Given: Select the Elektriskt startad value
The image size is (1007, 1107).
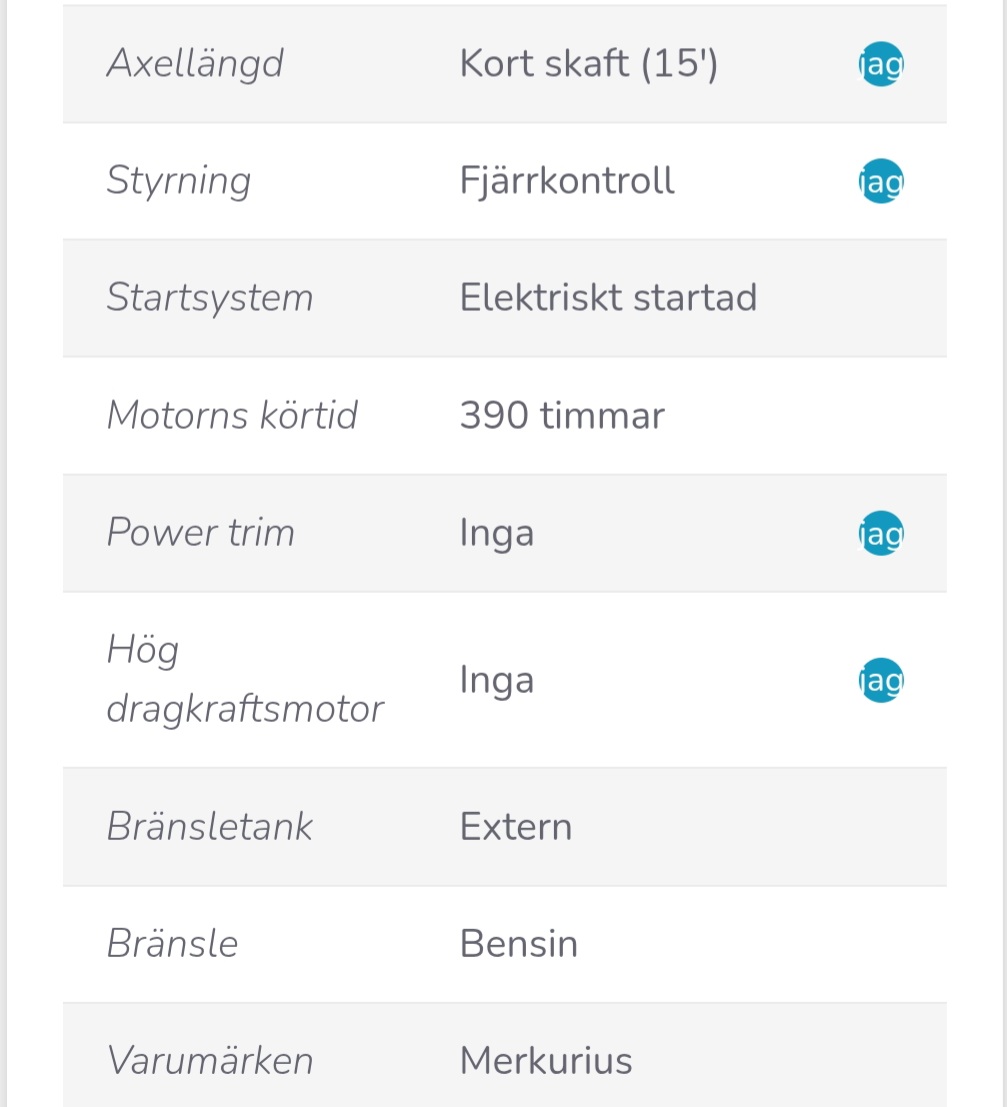Looking at the screenshot, I should tap(608, 297).
